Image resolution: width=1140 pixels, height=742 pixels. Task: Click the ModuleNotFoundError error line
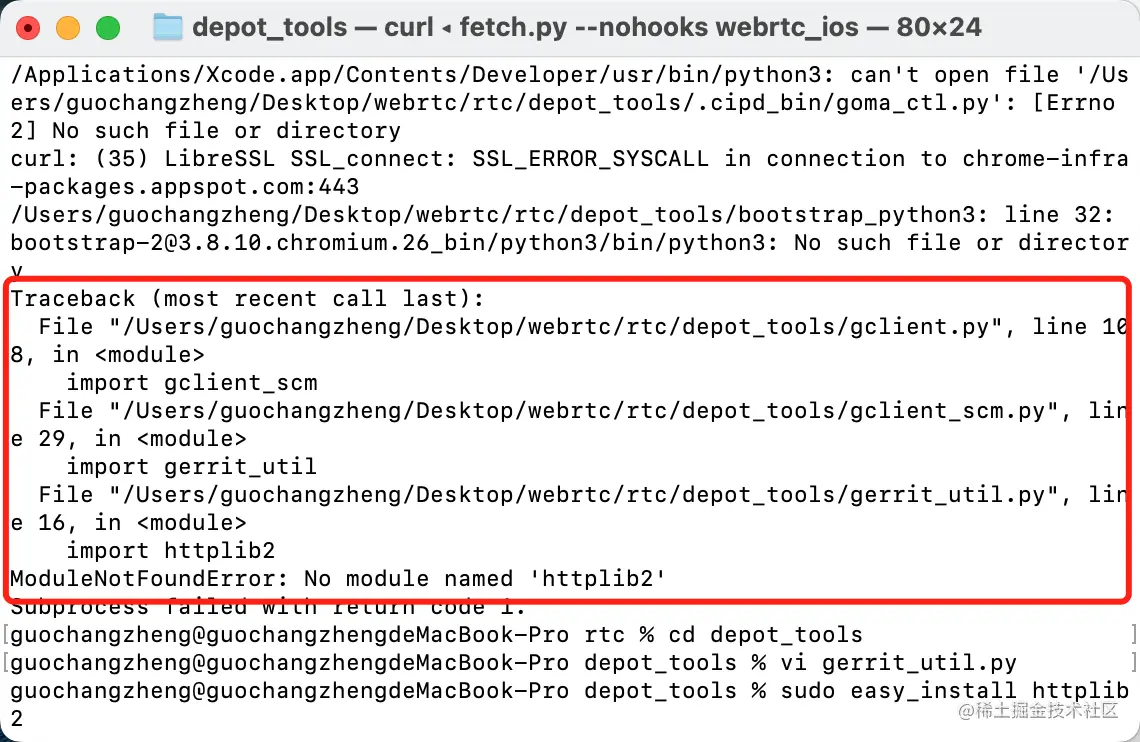338,578
